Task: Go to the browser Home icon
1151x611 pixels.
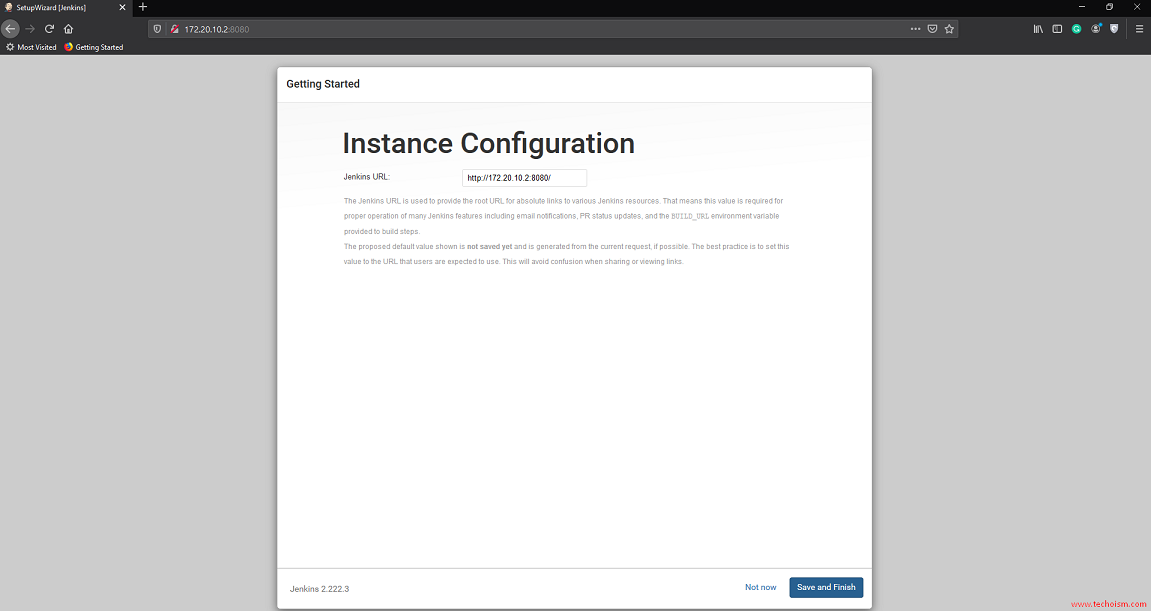Action: [68, 29]
